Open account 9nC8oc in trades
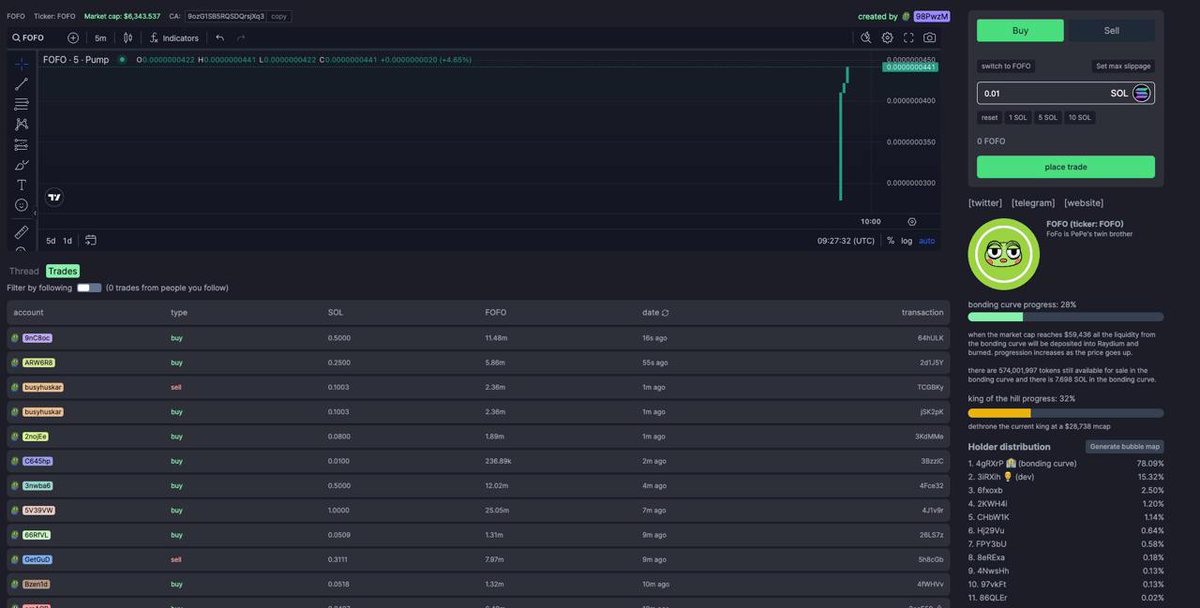The width and height of the screenshot is (1200, 608). coord(37,338)
